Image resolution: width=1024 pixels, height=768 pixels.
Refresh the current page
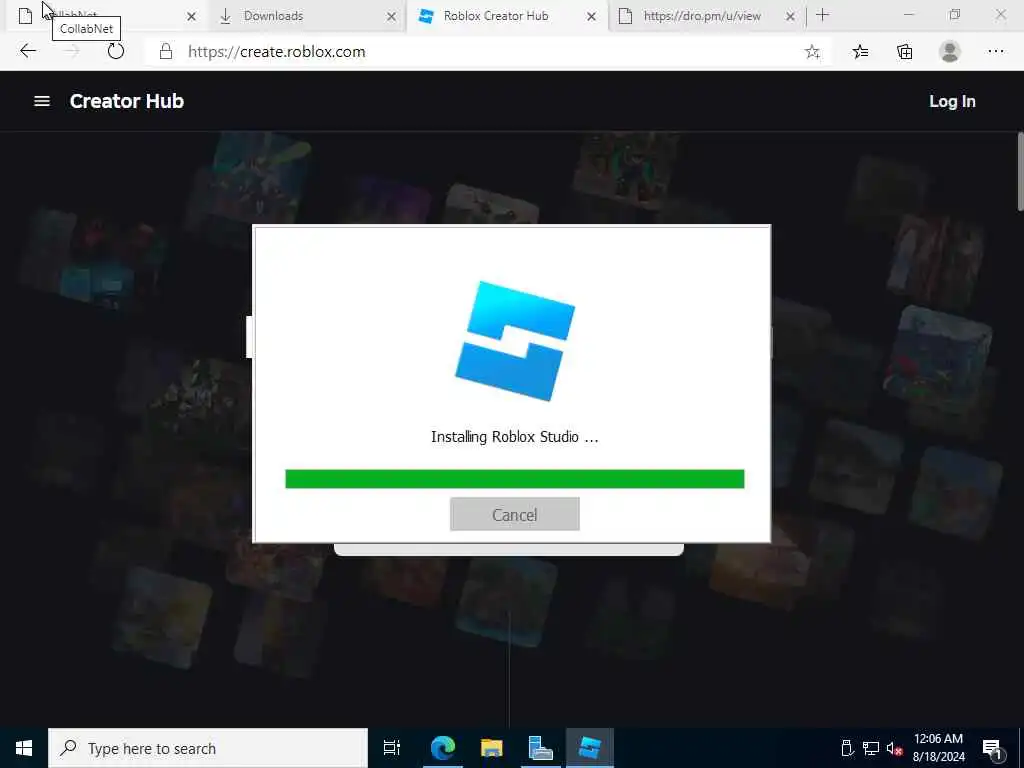tap(116, 51)
